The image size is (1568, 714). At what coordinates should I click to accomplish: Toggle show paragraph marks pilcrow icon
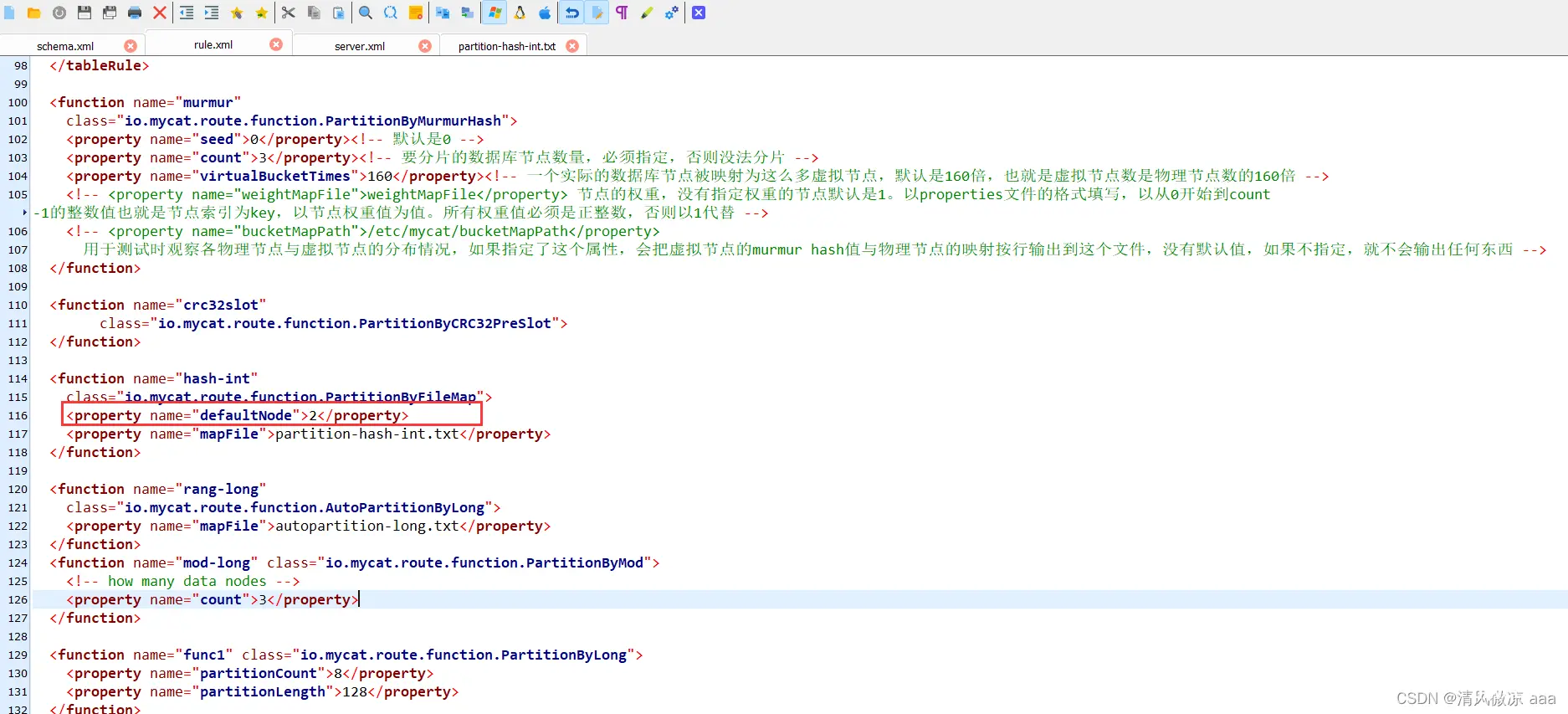[x=622, y=13]
